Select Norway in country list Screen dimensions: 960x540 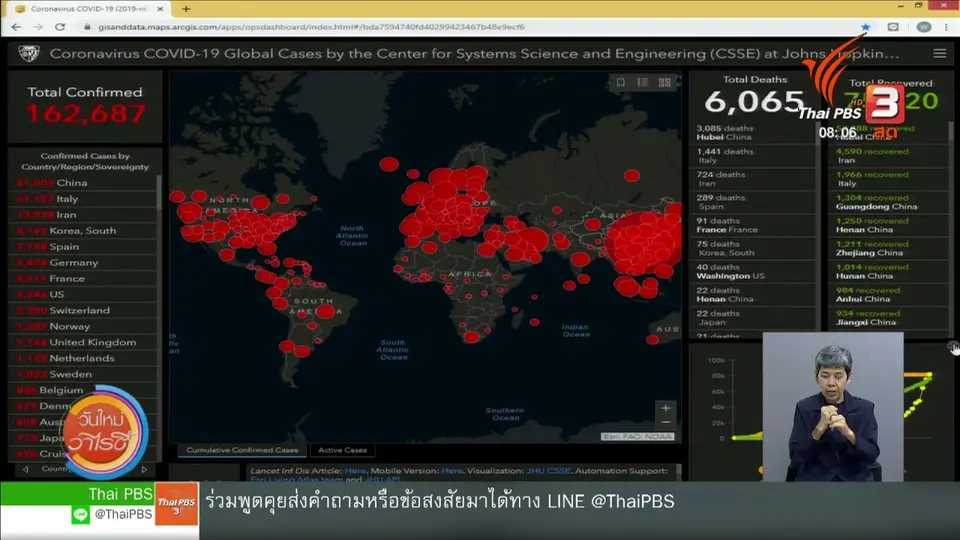click(84, 326)
